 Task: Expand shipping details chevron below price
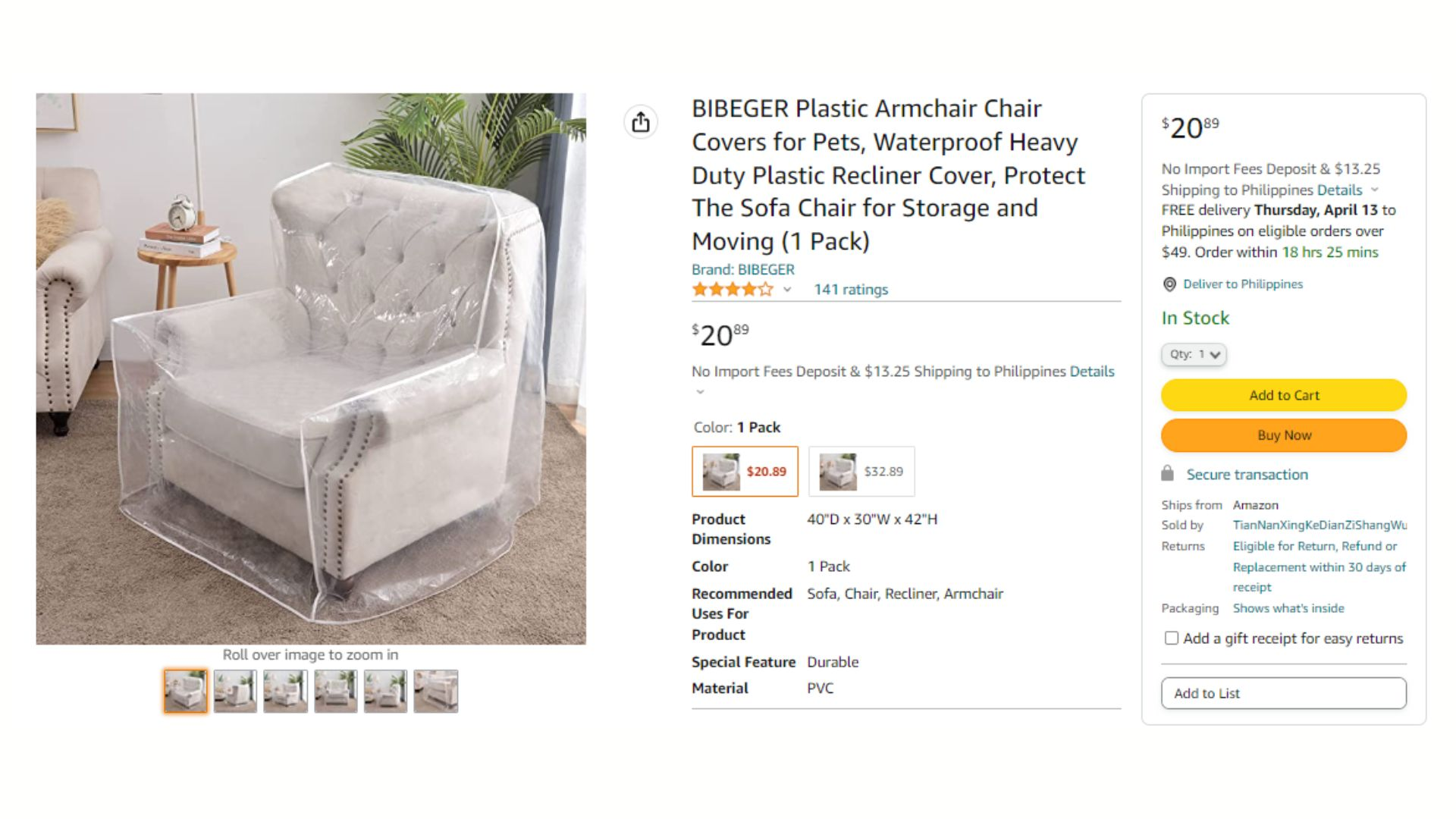point(700,392)
